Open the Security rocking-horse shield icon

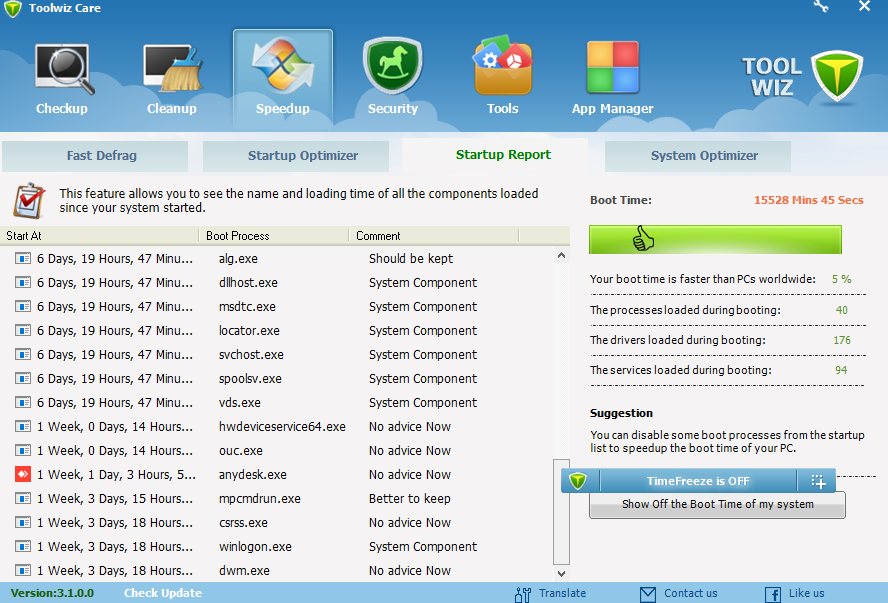(x=392, y=66)
